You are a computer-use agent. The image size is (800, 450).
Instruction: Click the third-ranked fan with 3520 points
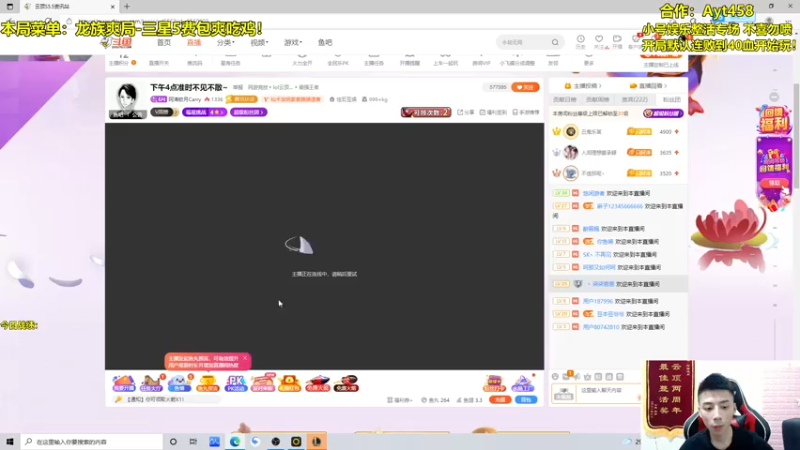click(617, 173)
